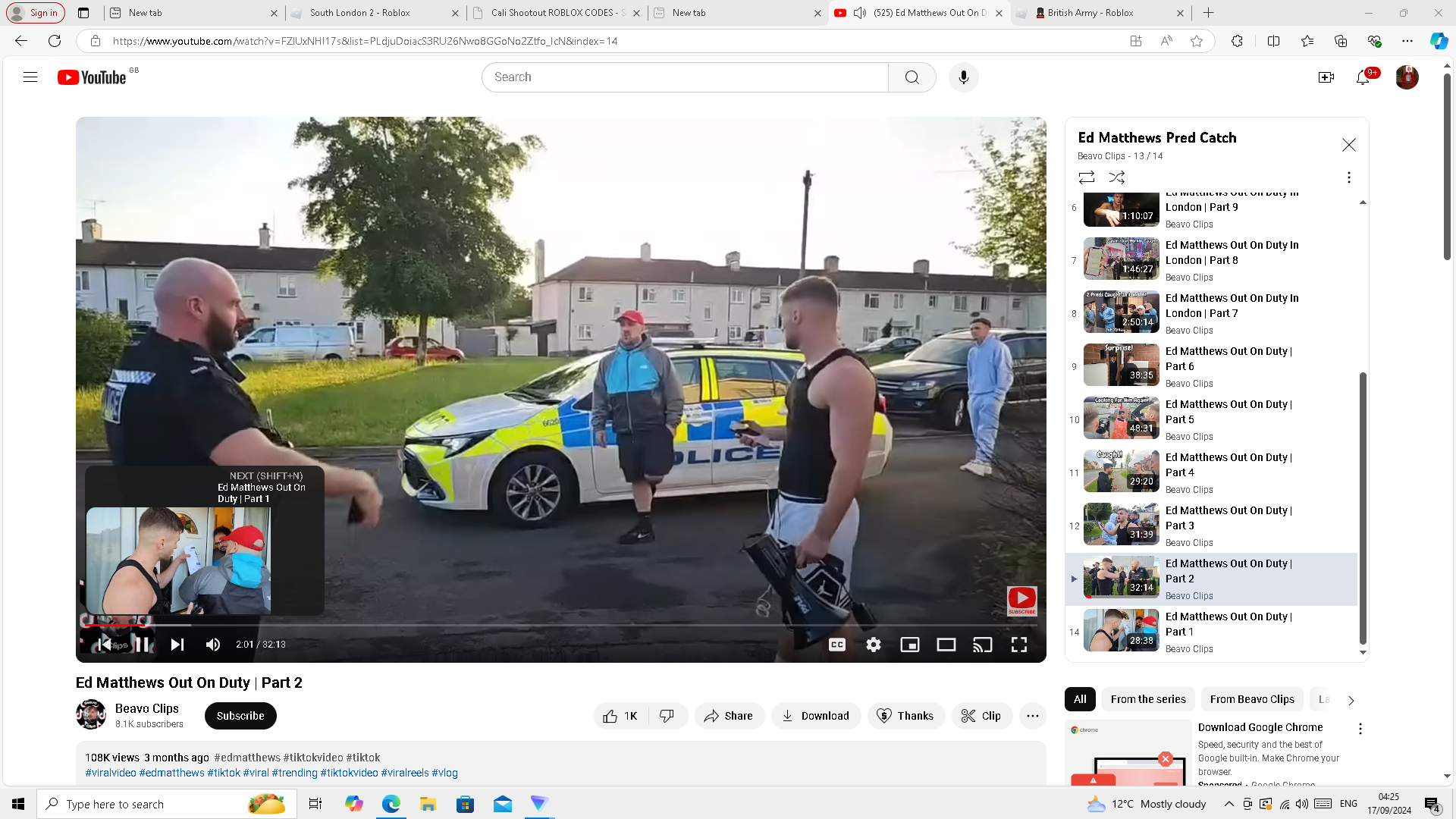The height and width of the screenshot is (819, 1456).
Task: Open the account avatar menu
Action: [x=1407, y=77]
